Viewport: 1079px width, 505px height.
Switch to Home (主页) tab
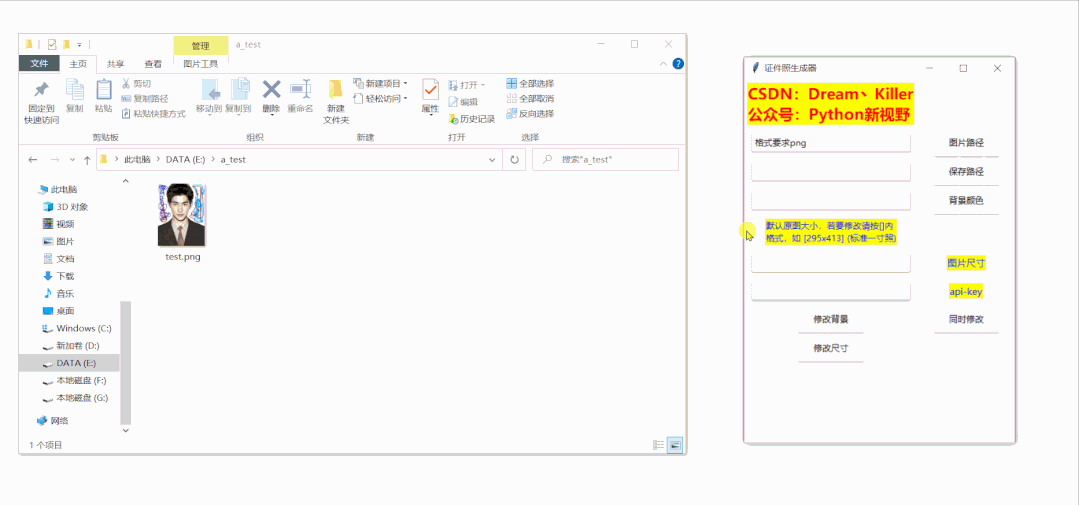[78, 64]
